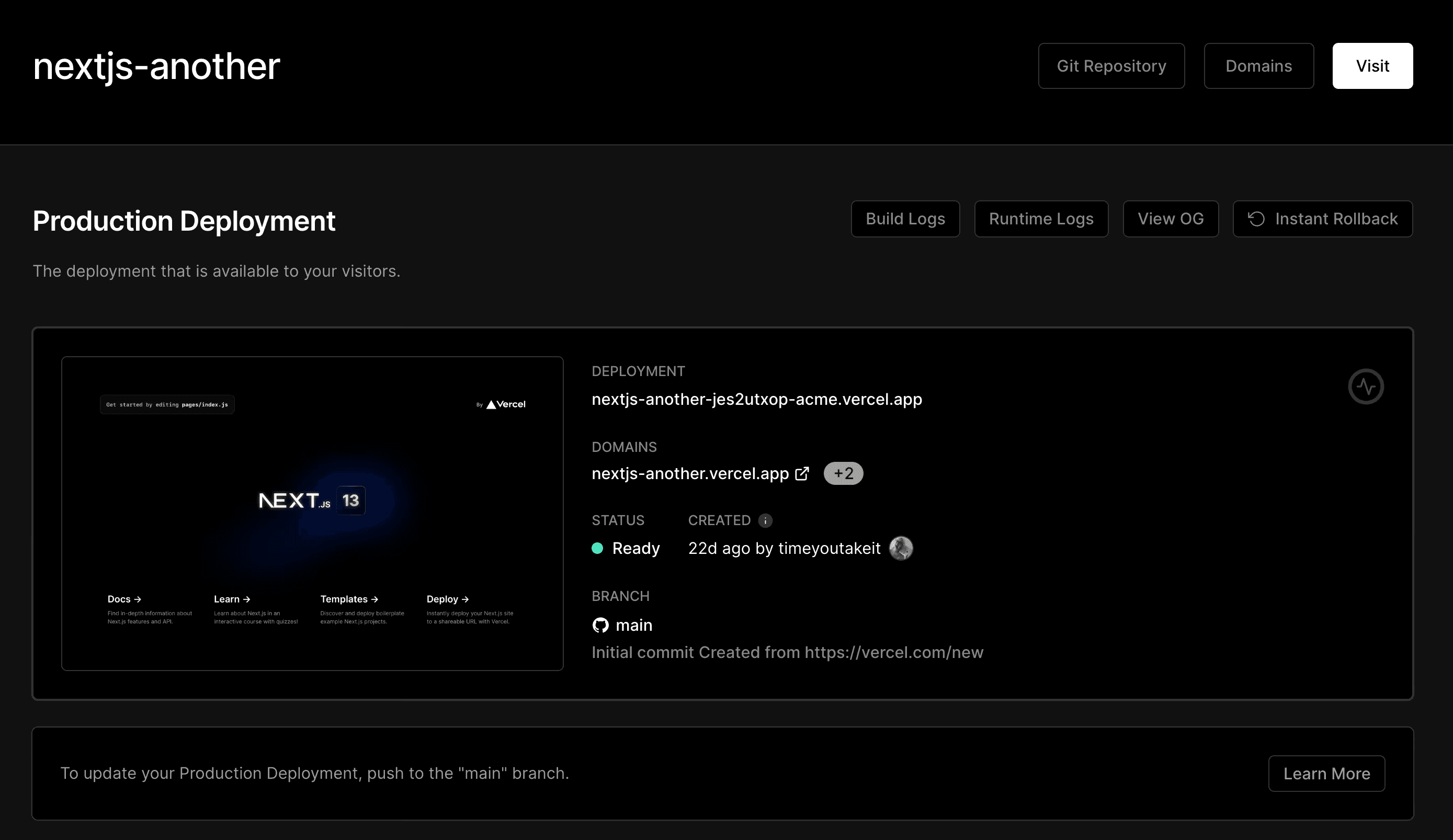Click Learn More about production deployments
The image size is (1453, 840).
1326,773
